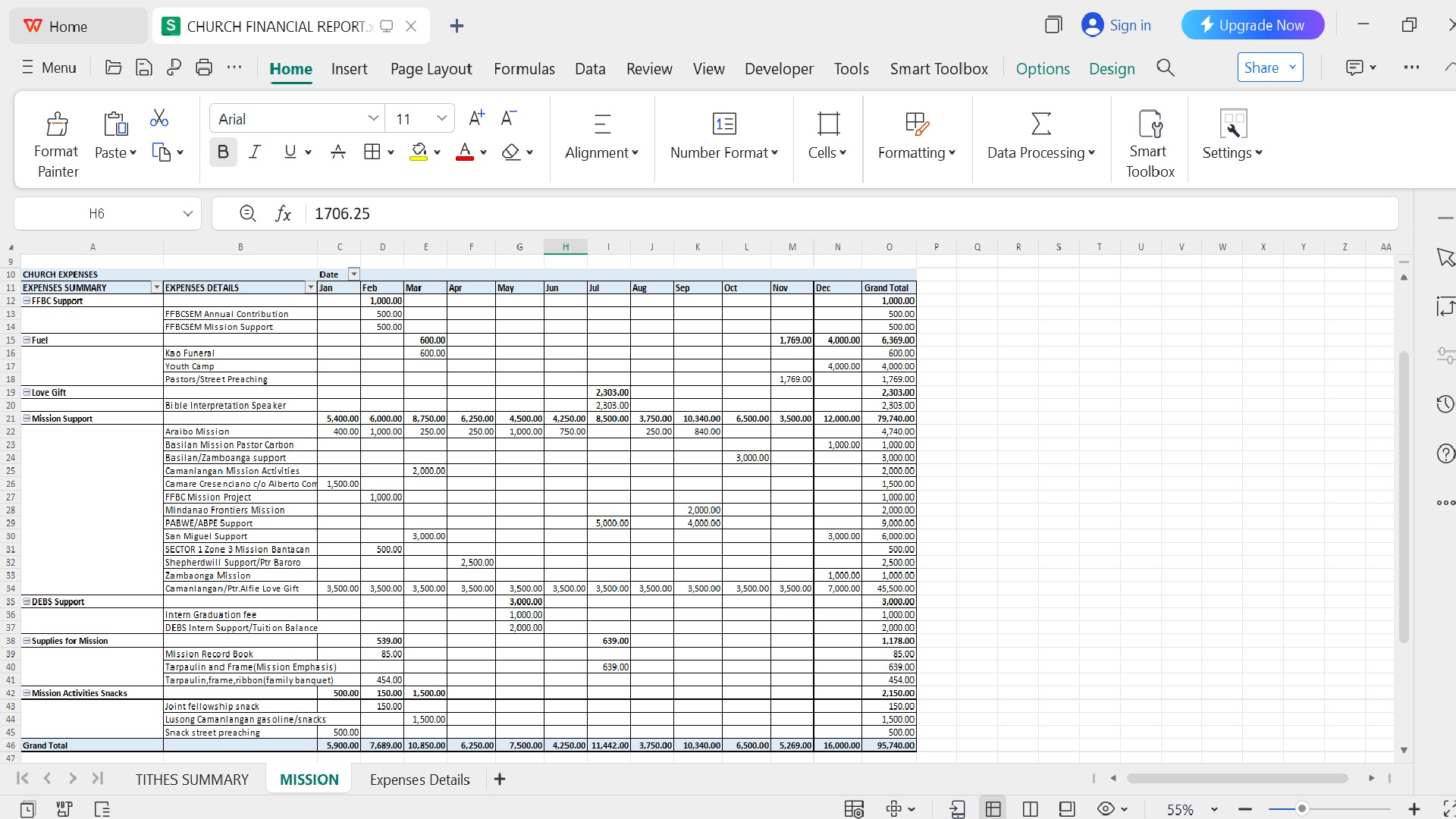Switch to TITHES SUMMARY sheet tab
The image size is (1456, 819).
point(192,780)
